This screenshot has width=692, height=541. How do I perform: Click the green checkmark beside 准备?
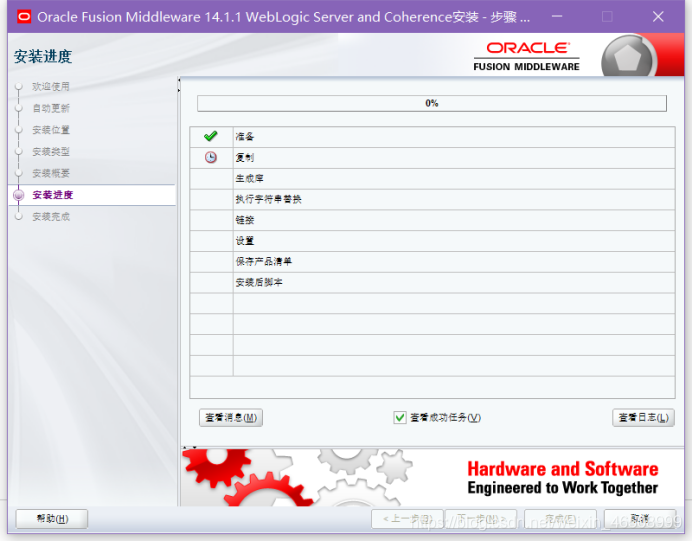(x=211, y=136)
